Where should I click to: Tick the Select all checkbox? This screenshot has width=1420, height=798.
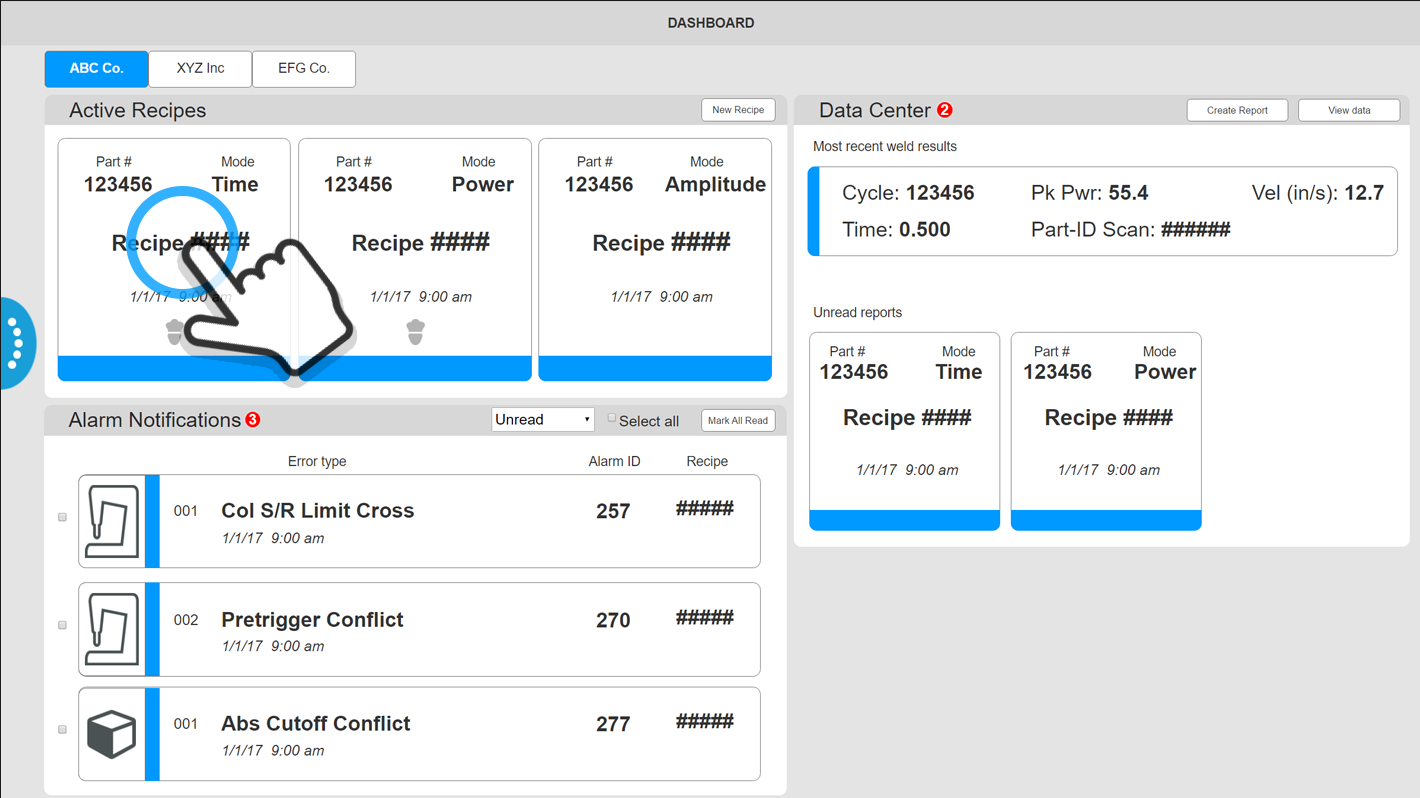[x=612, y=419]
